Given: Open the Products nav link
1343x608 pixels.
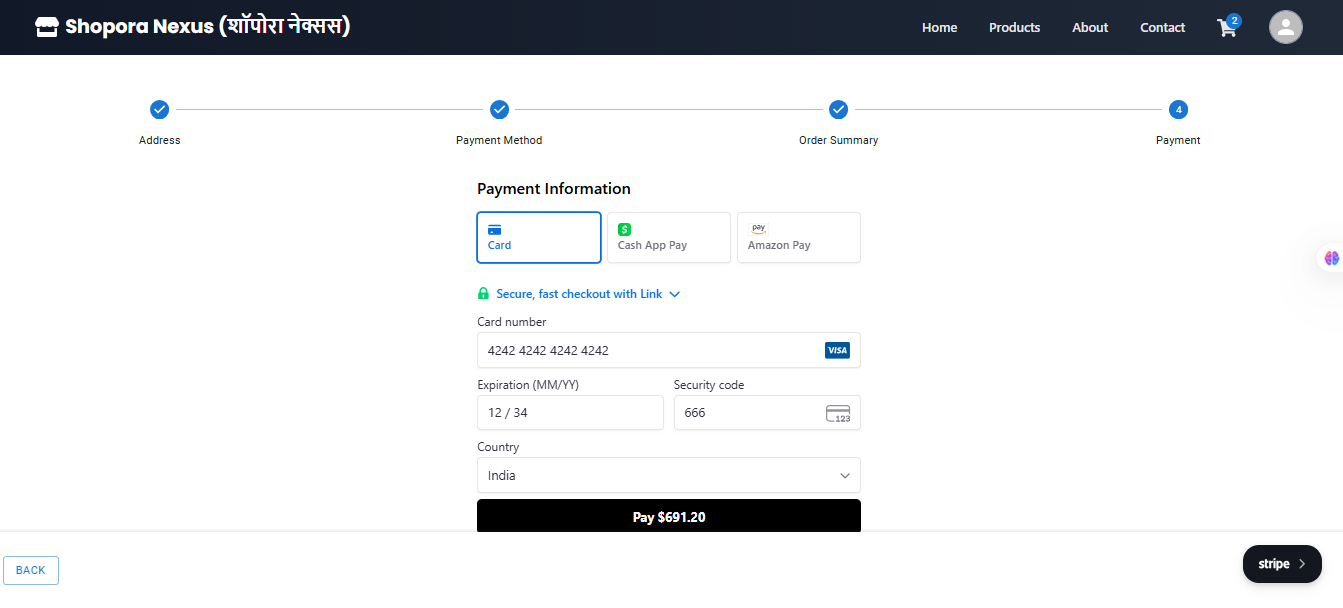Looking at the screenshot, I should tap(1014, 27).
